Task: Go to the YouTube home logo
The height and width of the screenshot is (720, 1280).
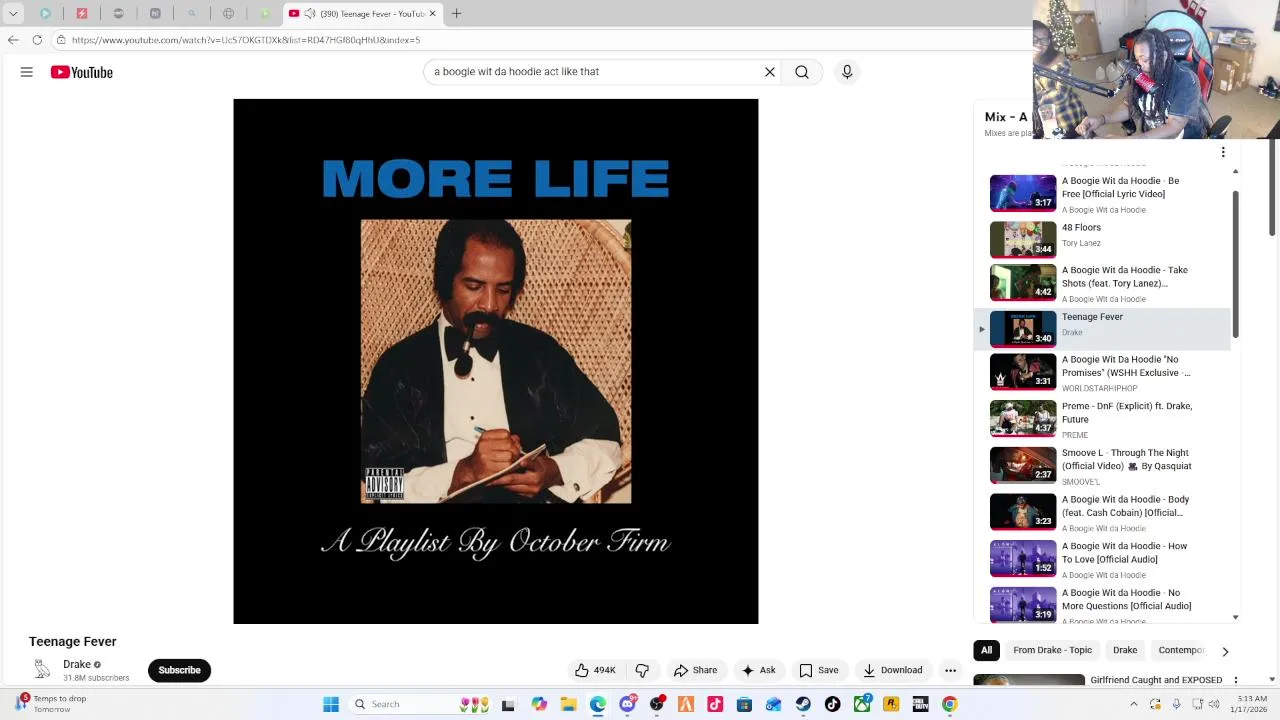Action: click(82, 72)
